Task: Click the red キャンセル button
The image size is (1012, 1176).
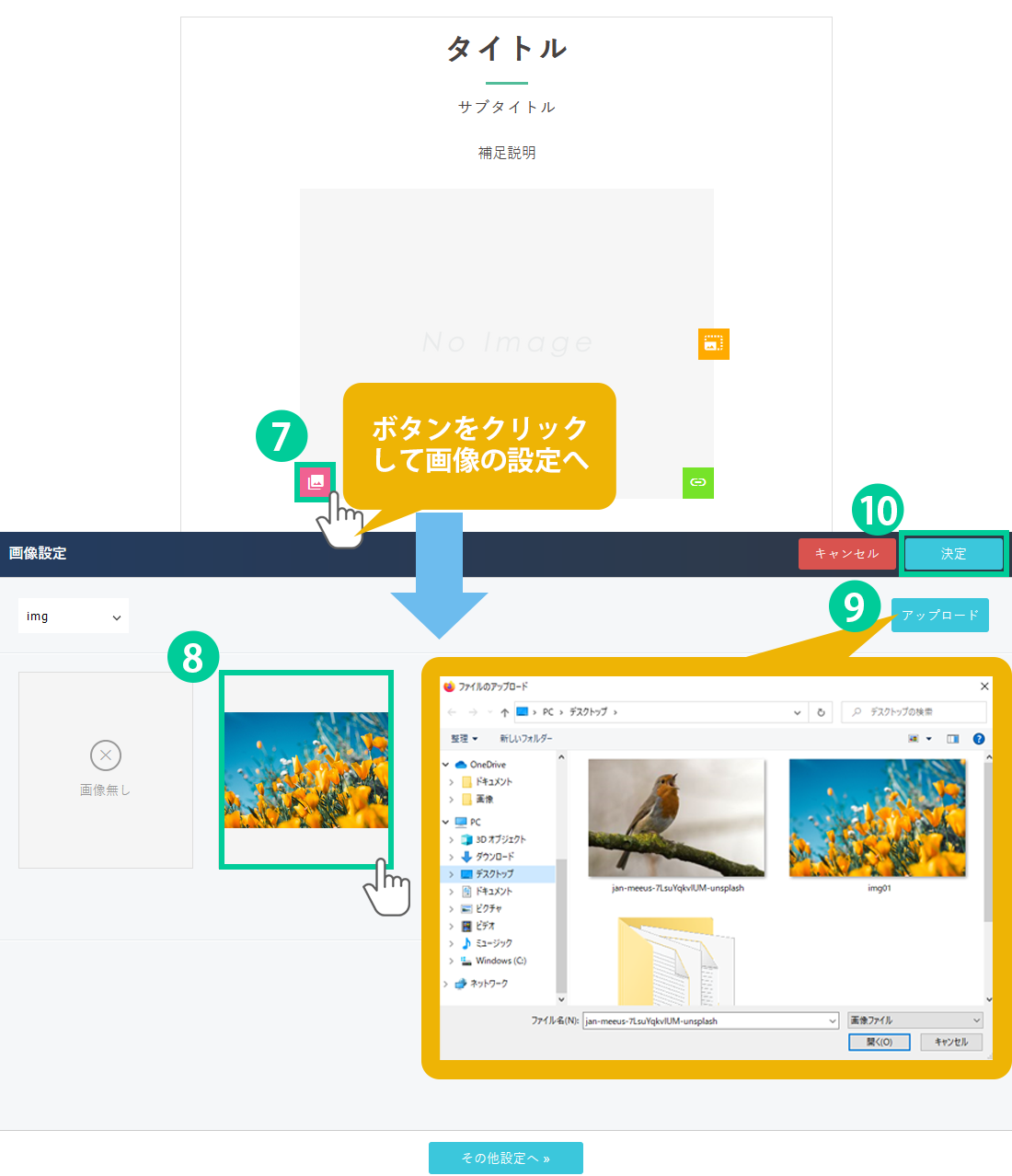Action: (x=846, y=554)
